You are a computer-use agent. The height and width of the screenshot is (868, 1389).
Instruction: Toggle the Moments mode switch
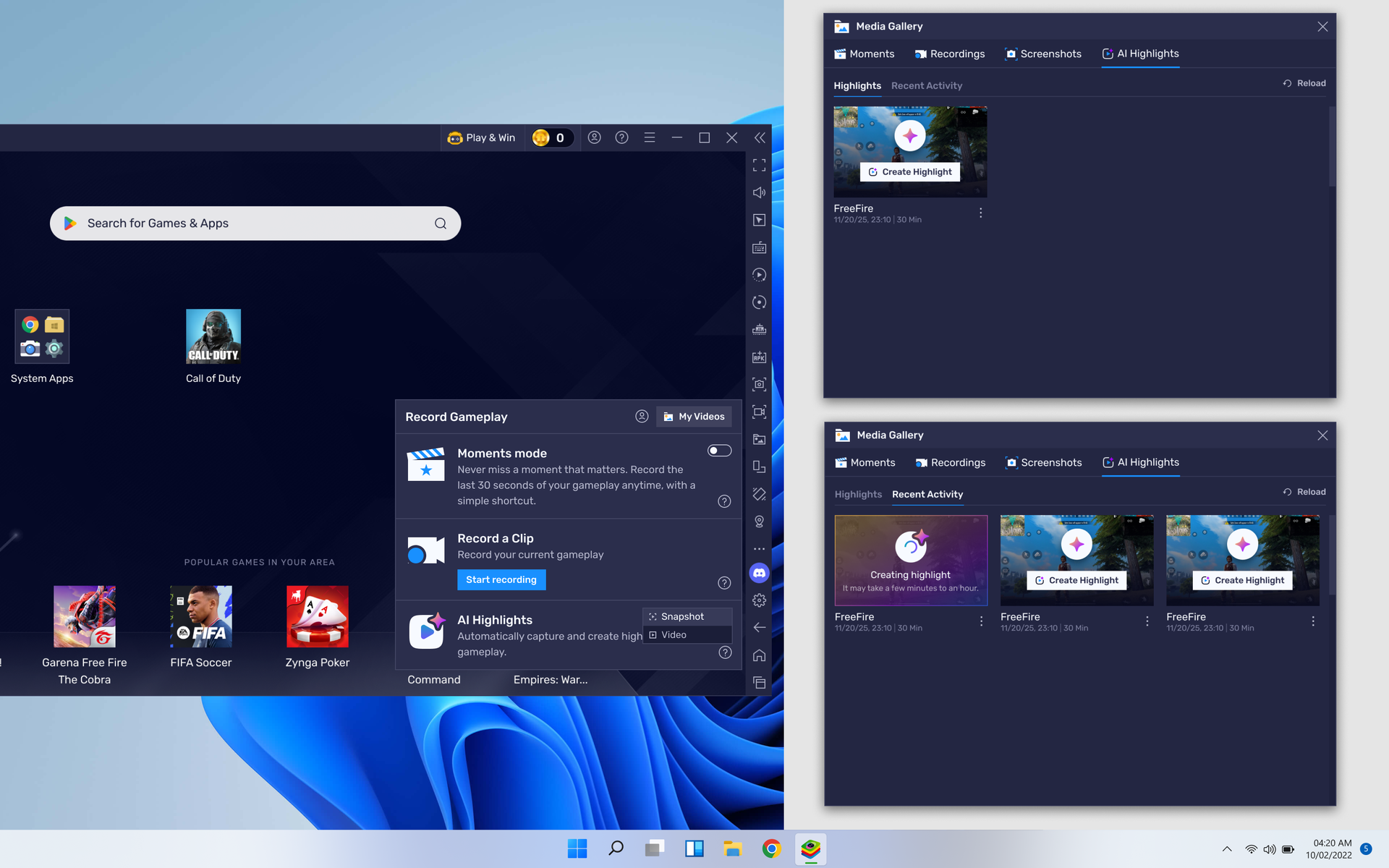pos(719,451)
